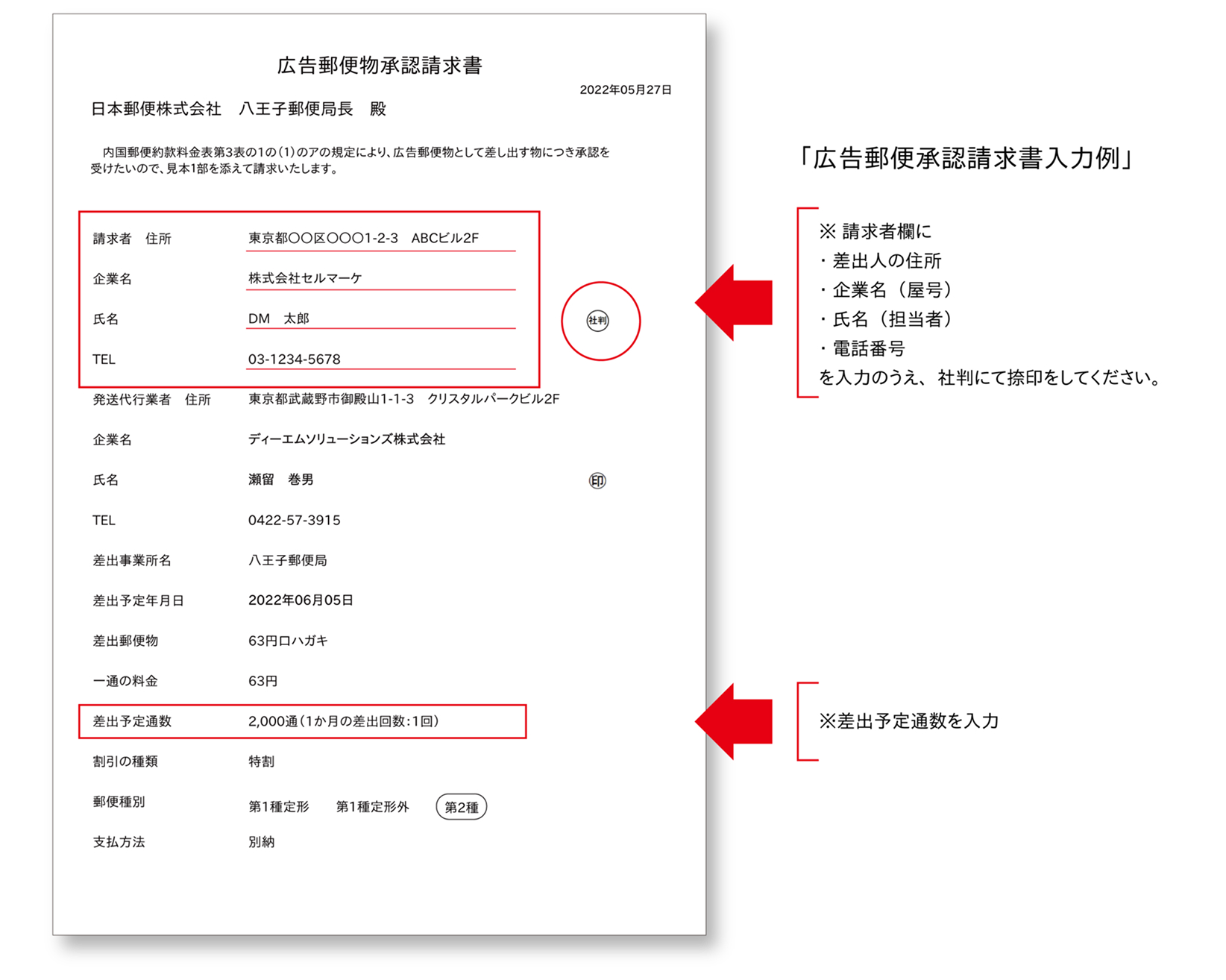The image size is (1226, 980).
Task: Click the red box around 差出予定通数 row
Action: pos(306,721)
